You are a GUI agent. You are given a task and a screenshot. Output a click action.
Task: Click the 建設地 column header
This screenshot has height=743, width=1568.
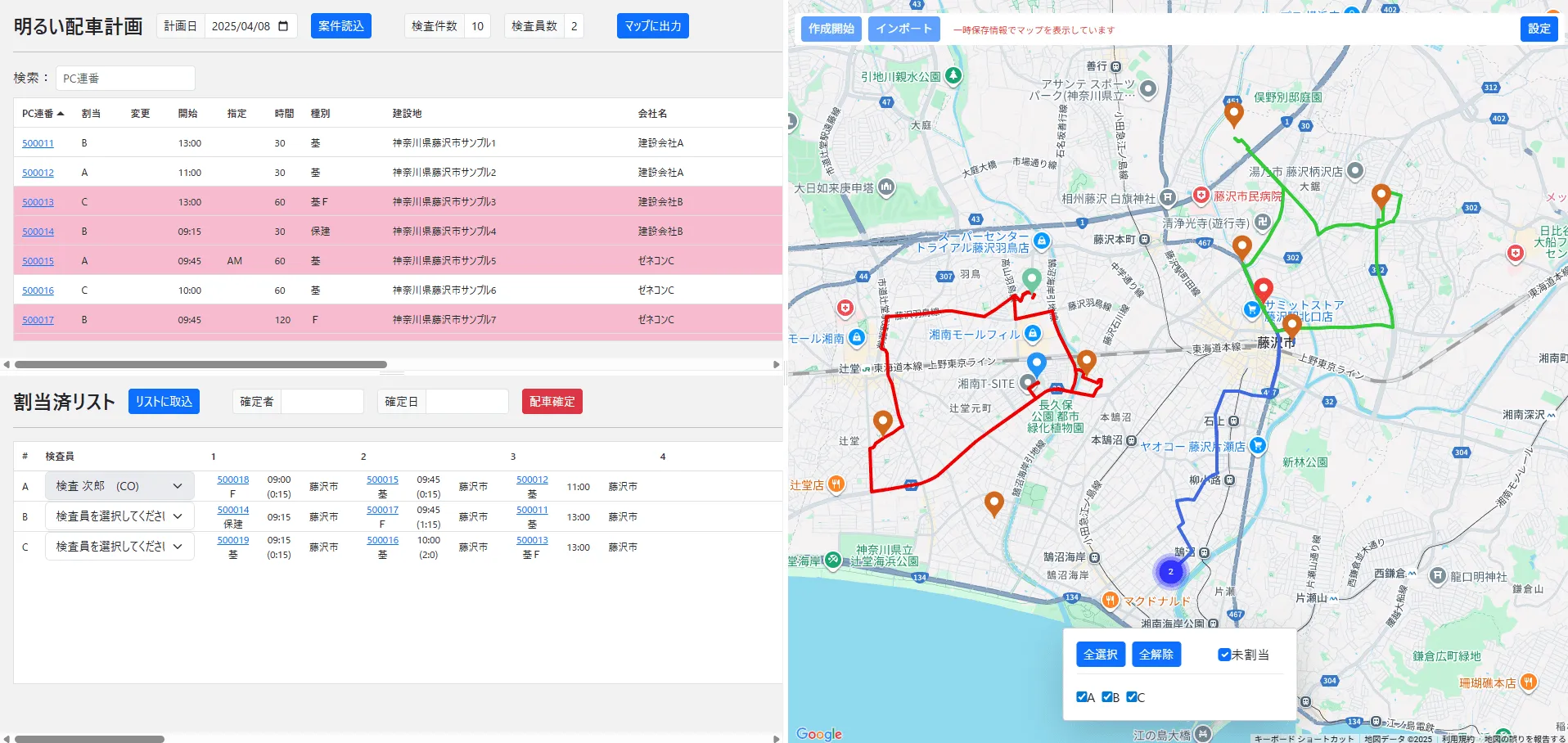[407, 114]
